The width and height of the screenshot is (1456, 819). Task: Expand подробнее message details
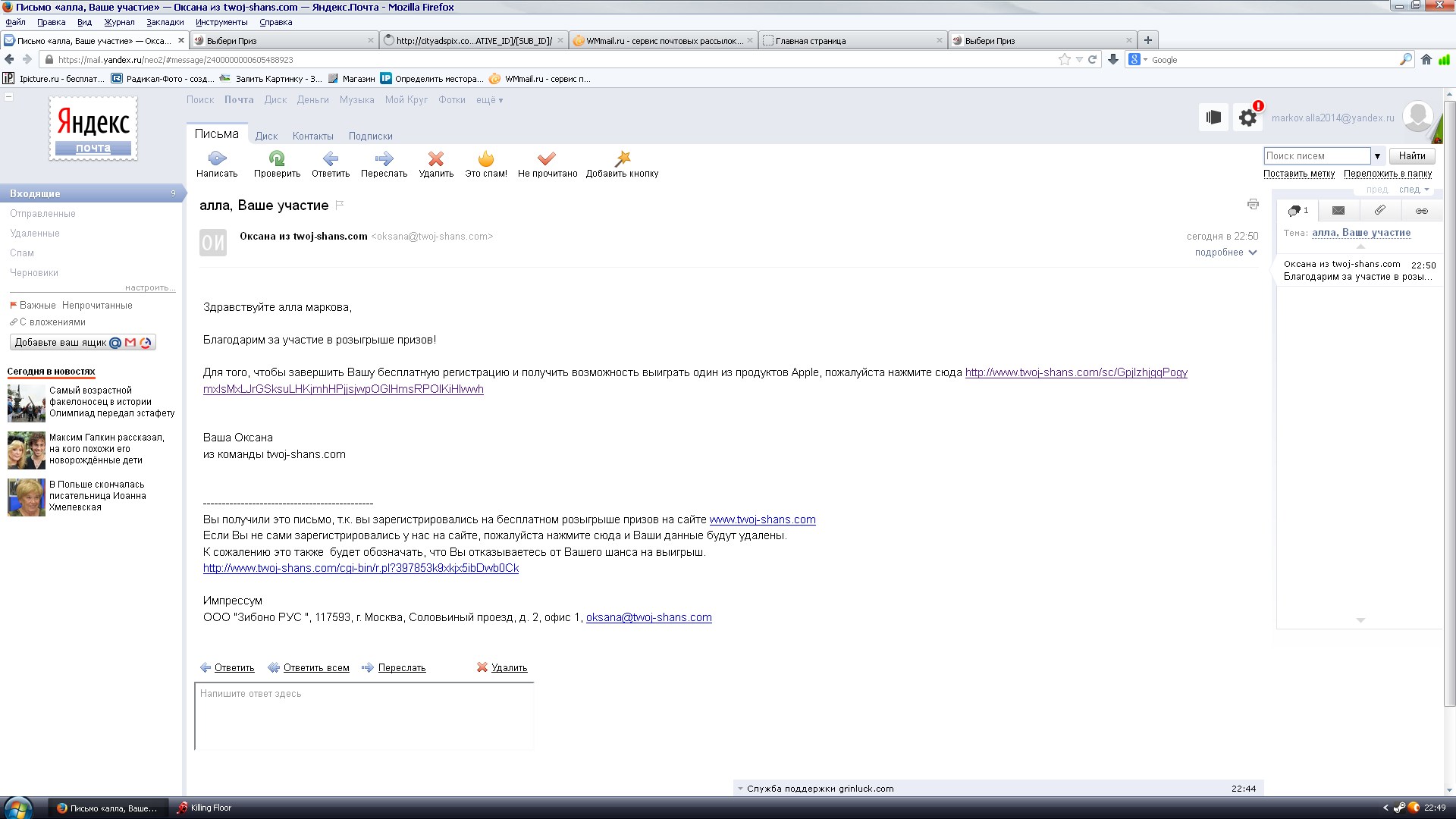point(1225,253)
